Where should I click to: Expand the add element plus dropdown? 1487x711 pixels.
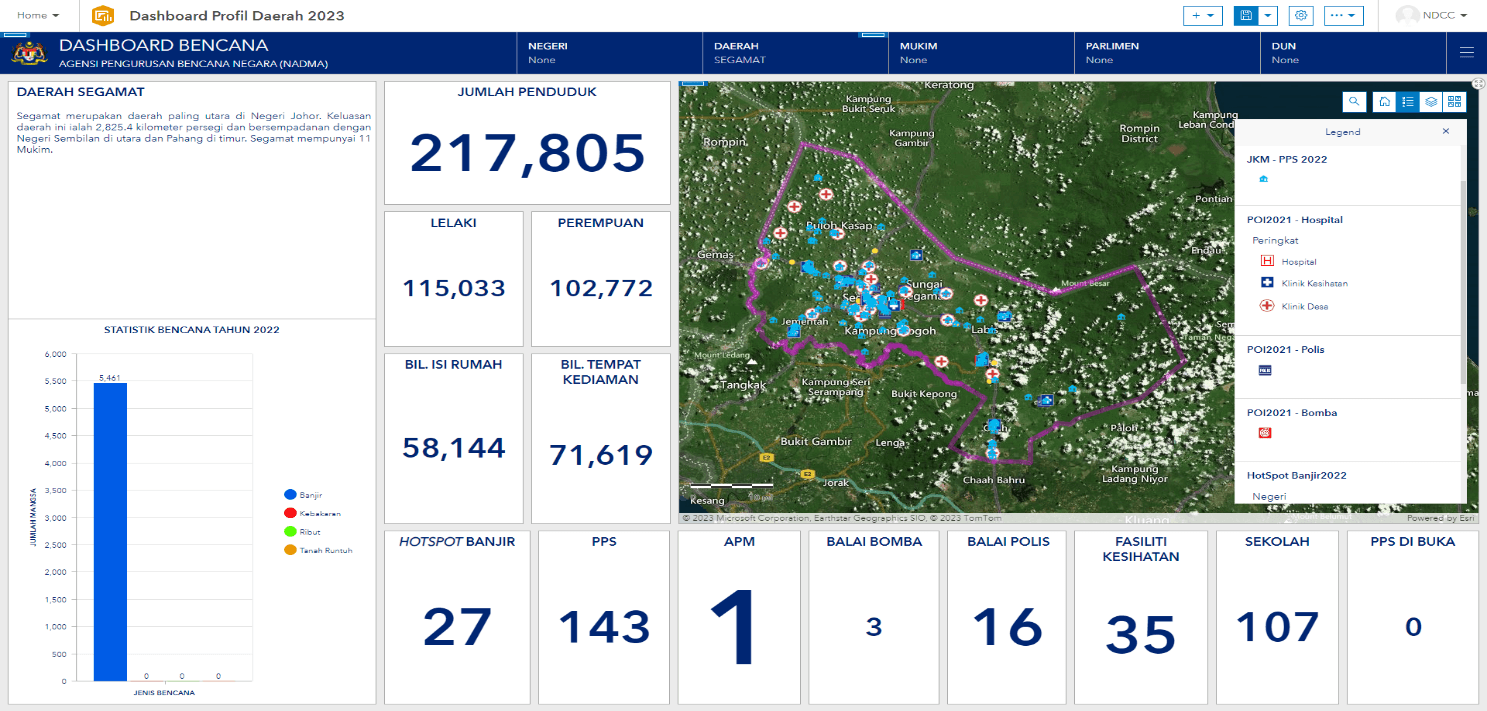(1203, 15)
